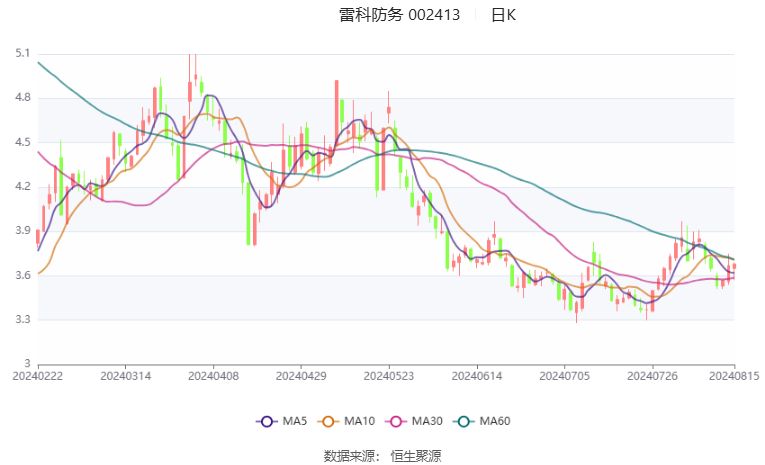Click the pink MA30 circle marker
The image size is (765, 465).
point(396,422)
